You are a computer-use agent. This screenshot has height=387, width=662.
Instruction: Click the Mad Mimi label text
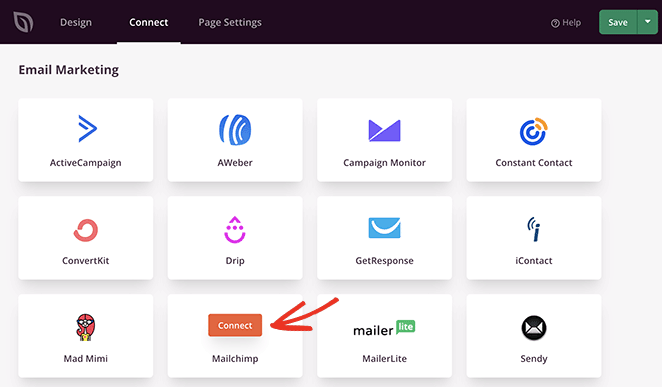(86, 358)
